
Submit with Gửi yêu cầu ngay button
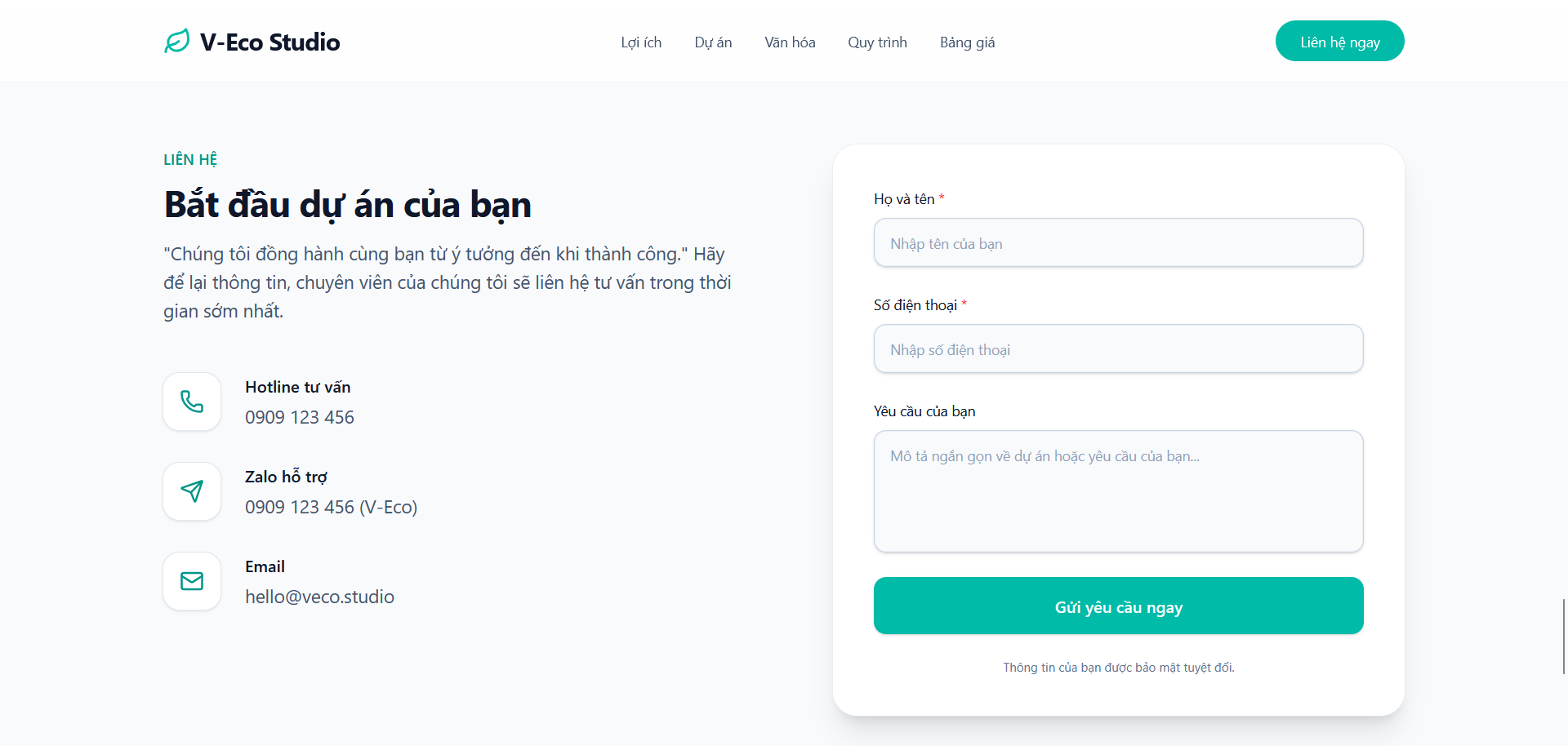click(x=1118, y=606)
